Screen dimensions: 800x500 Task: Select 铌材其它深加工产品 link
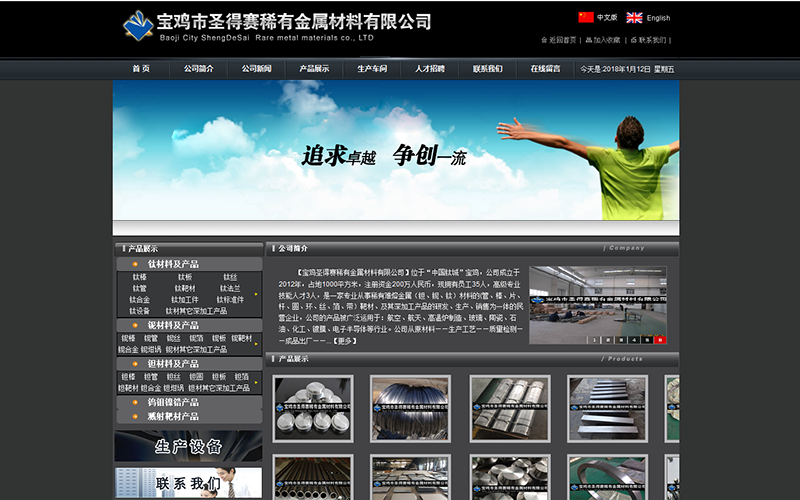[x=196, y=349]
